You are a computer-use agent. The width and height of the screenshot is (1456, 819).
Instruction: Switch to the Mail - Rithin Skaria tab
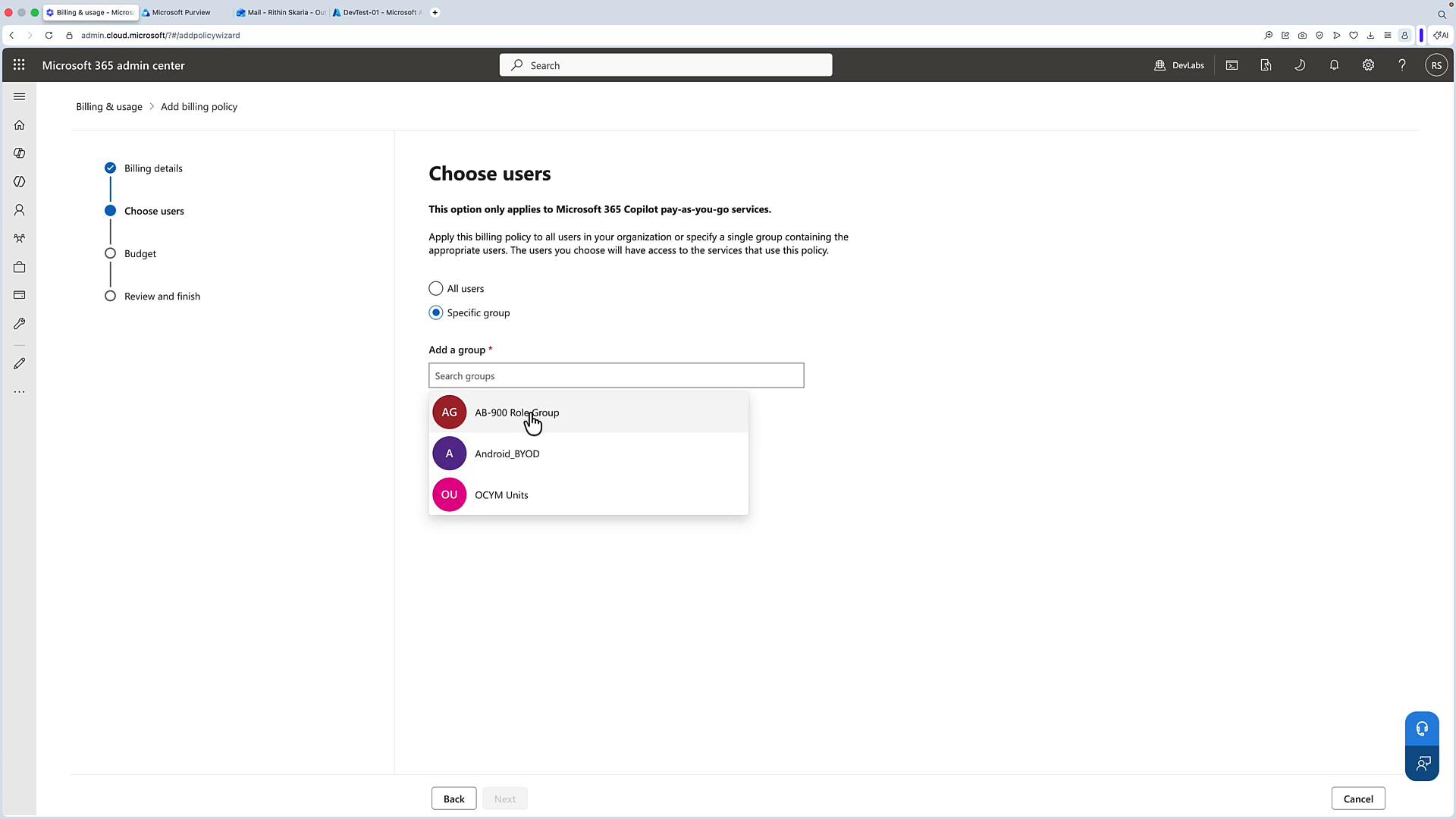[281, 12]
